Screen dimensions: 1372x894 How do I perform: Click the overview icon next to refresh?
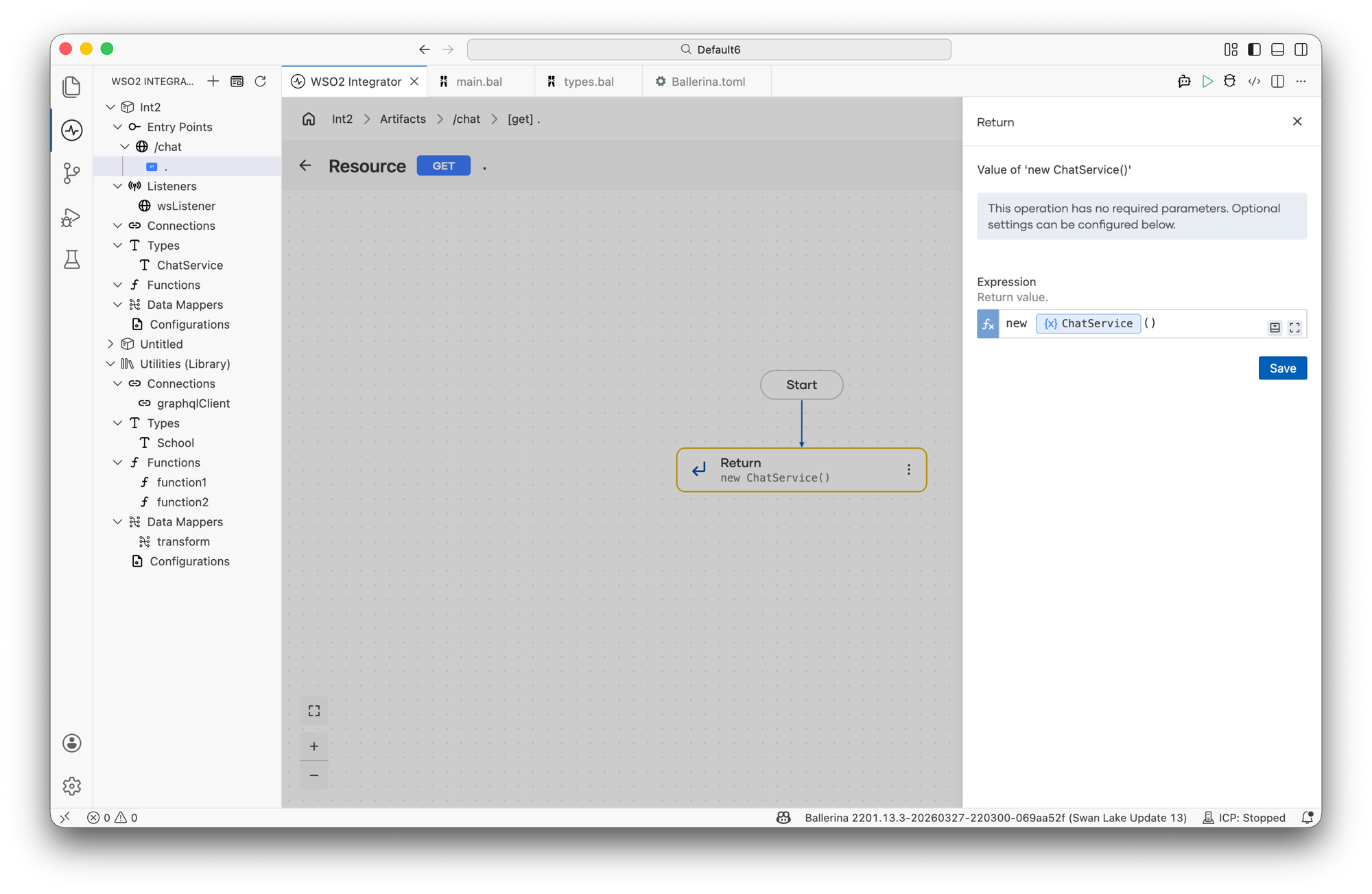point(237,82)
